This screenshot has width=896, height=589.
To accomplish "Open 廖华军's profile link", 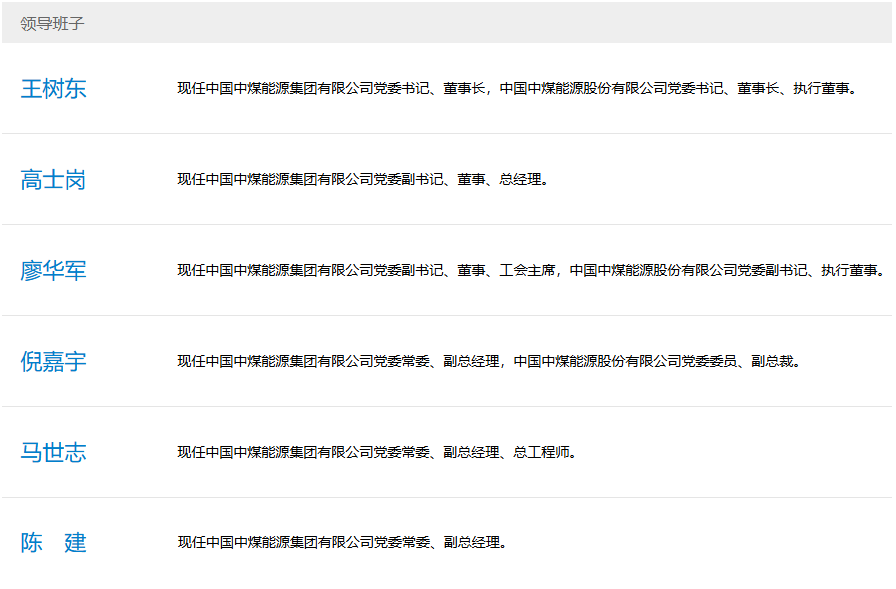I will point(53,270).
